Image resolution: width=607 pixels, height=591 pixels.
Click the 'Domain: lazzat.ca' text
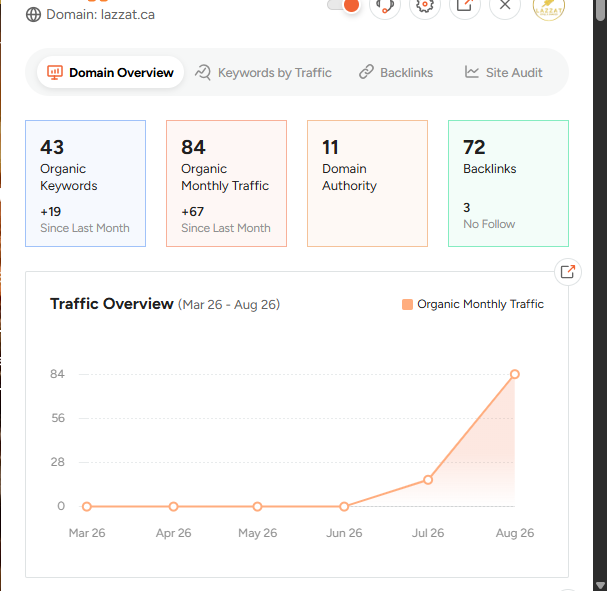point(101,15)
